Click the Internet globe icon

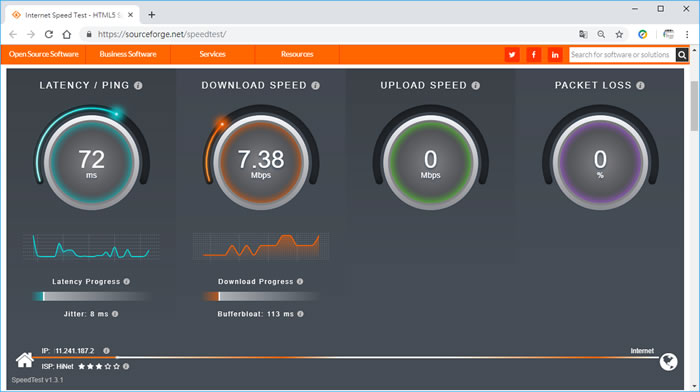click(668, 362)
